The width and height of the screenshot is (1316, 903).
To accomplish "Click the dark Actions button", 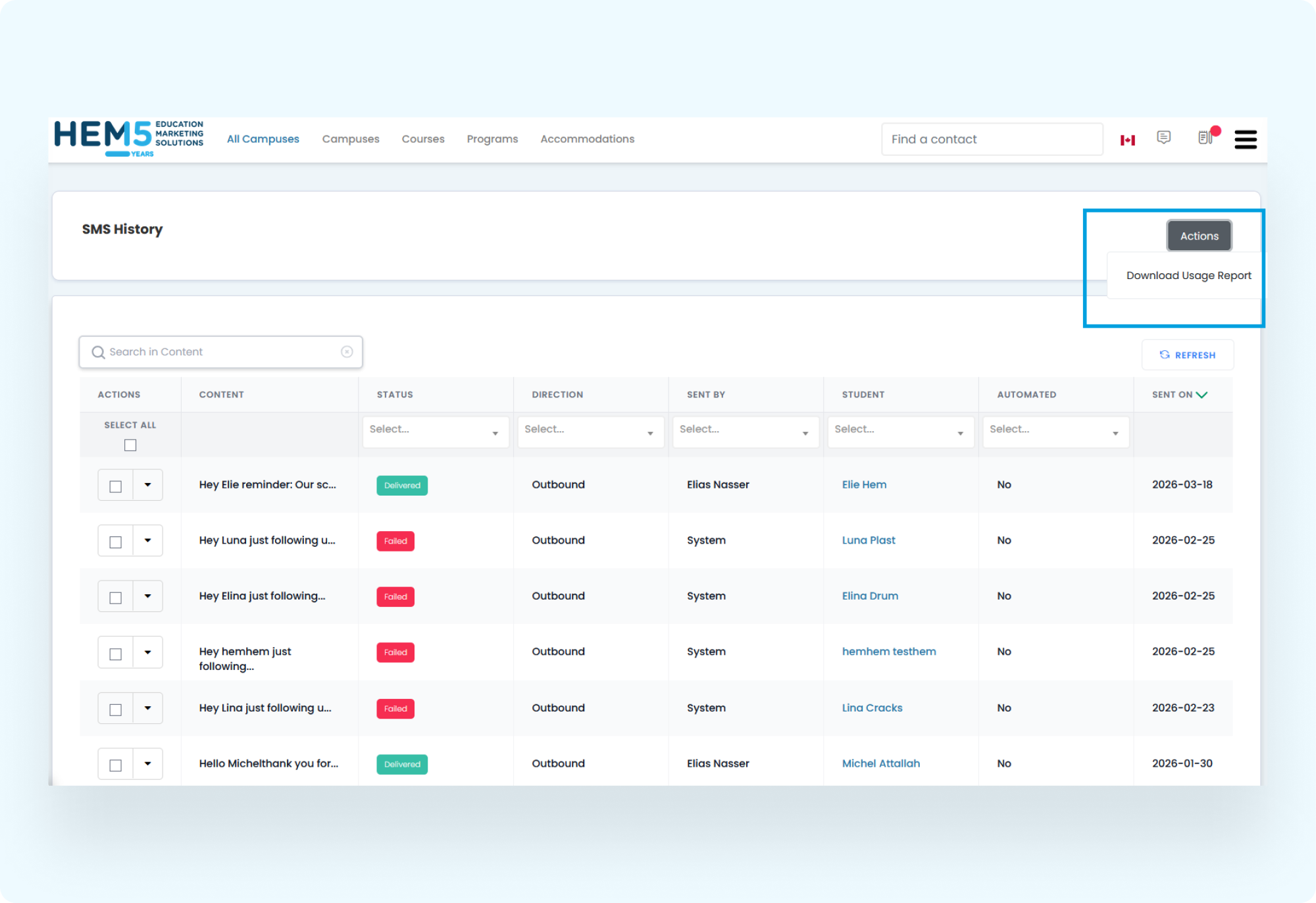I will pos(1198,236).
